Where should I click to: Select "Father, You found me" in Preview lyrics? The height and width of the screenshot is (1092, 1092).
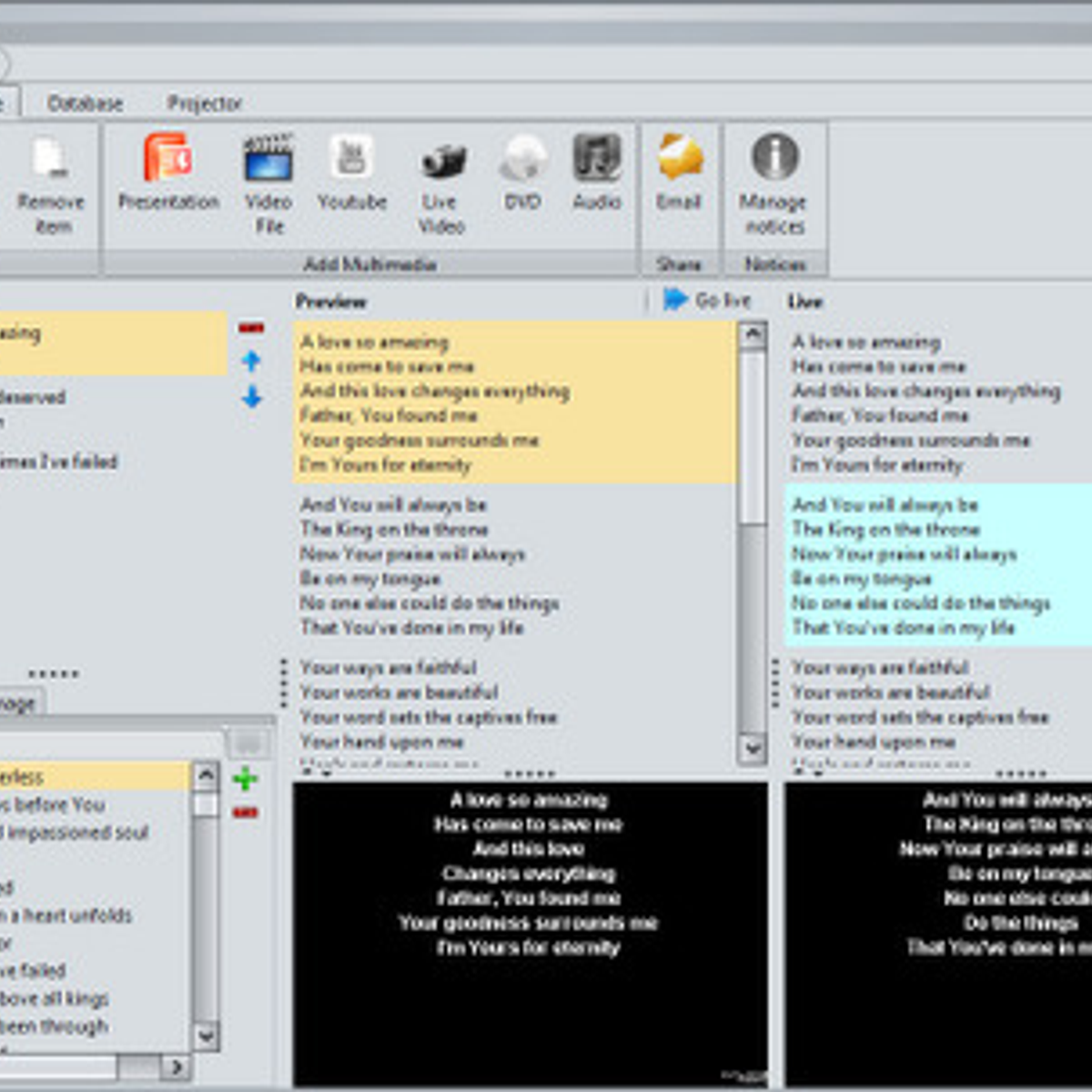389,416
